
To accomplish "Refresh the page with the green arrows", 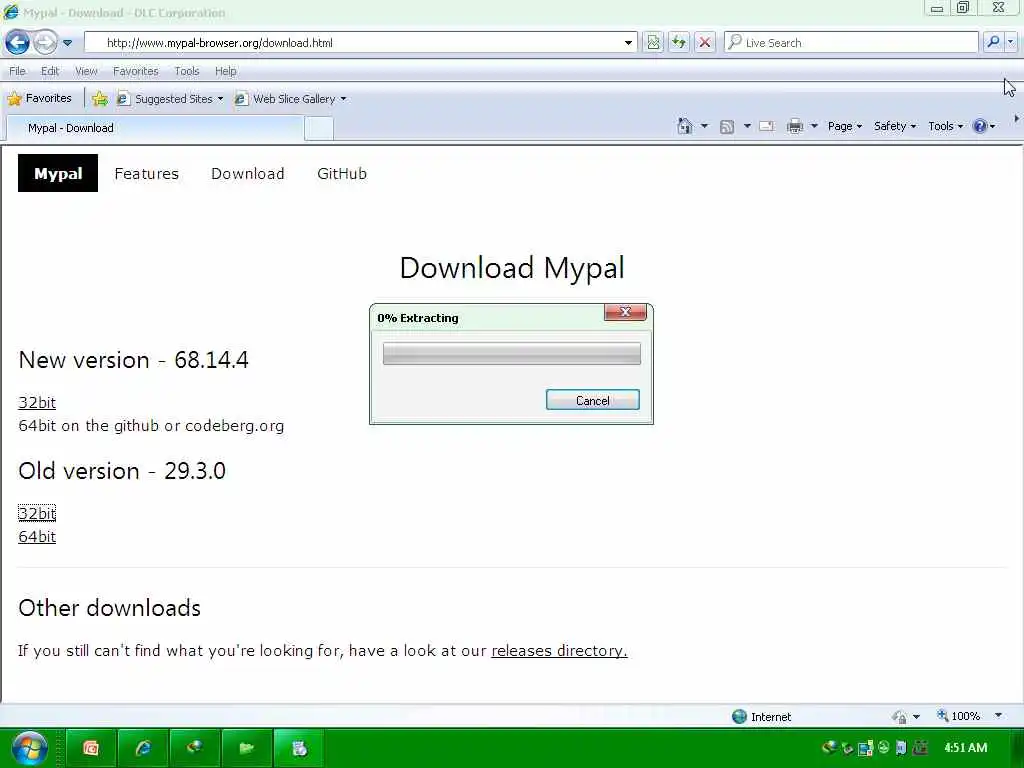I will pos(679,42).
